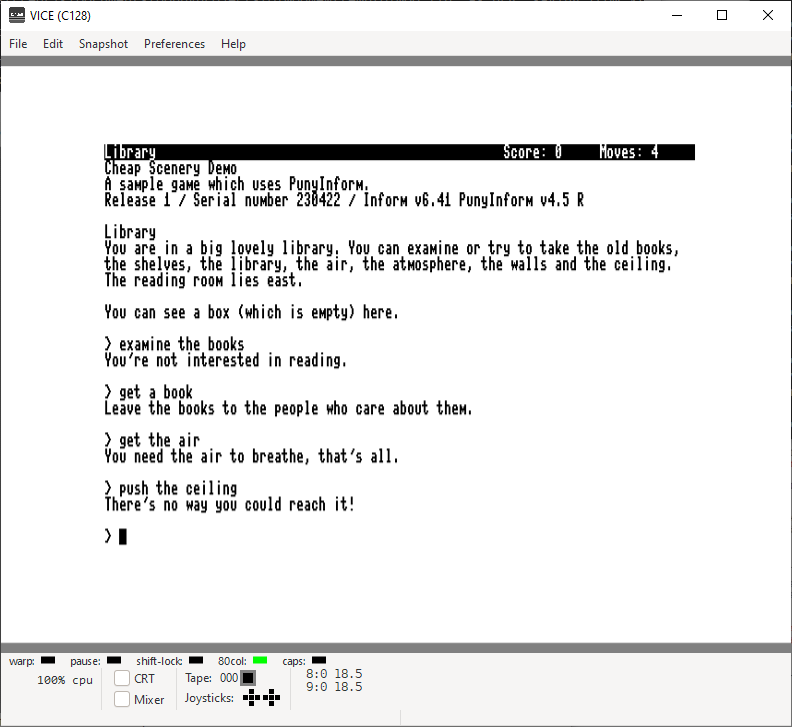Open the File menu

18,44
